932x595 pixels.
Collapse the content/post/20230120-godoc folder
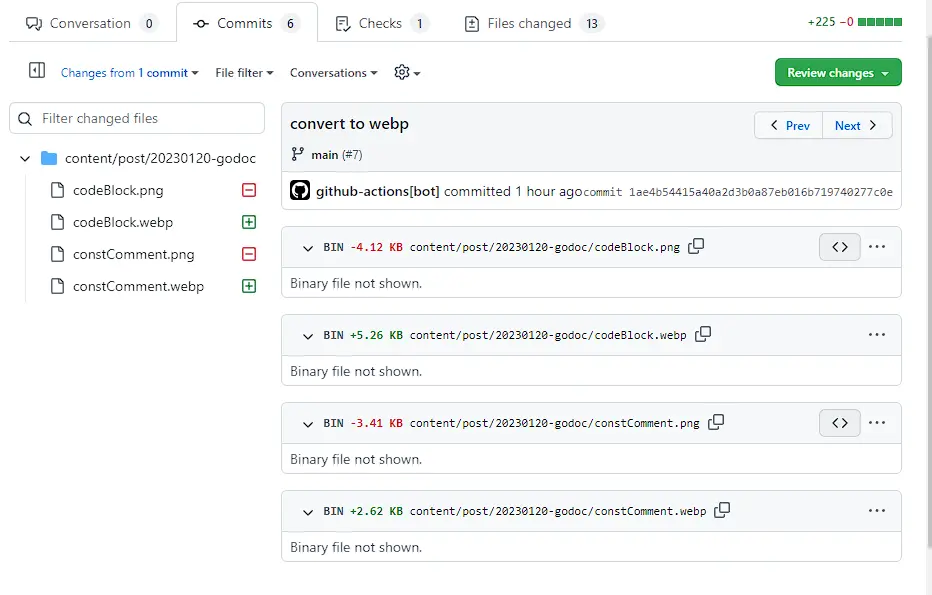25,158
